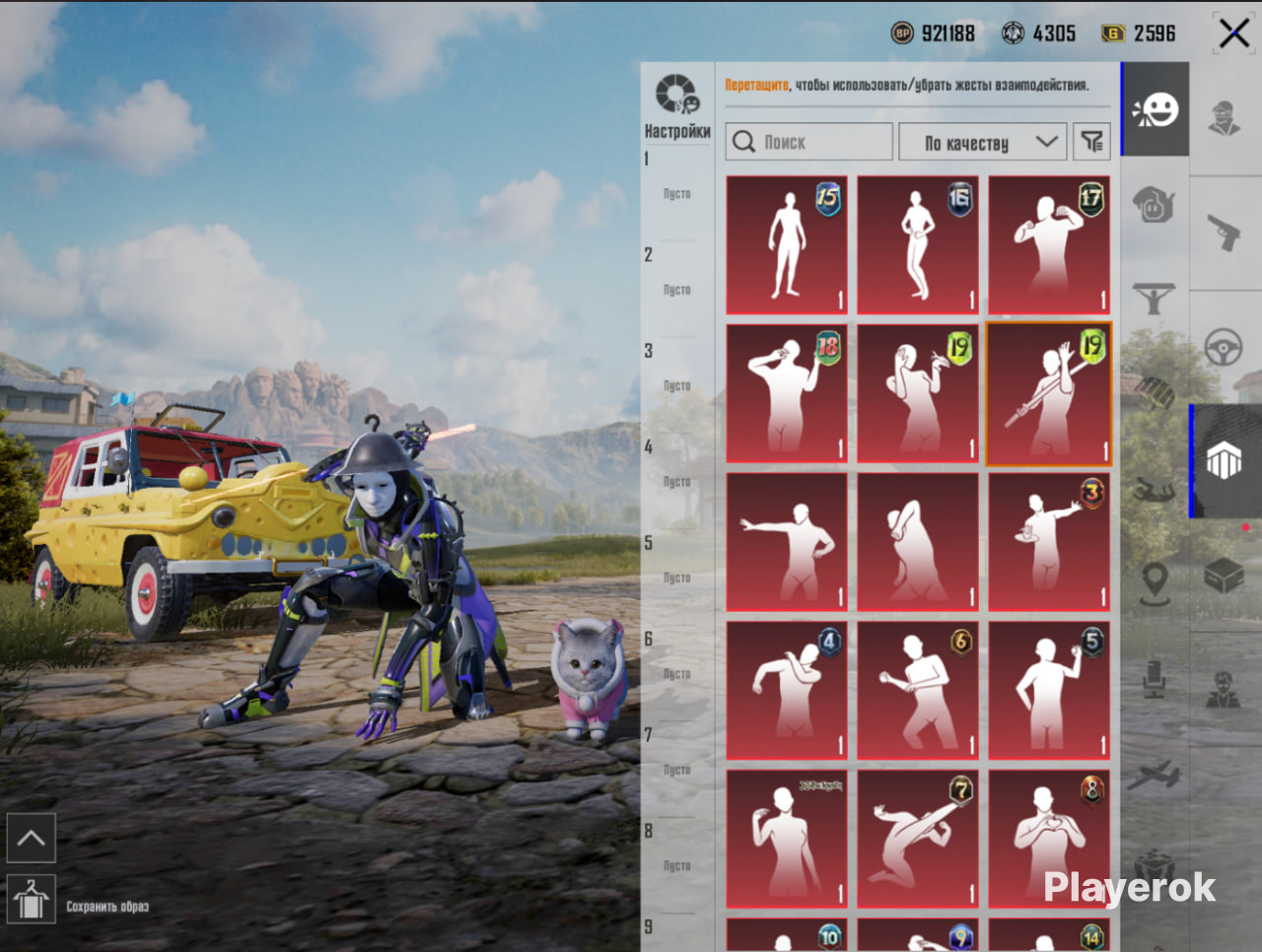The height and width of the screenshot is (952, 1262).
Task: Click empty emote slot 8 Пусто
Action: (677, 866)
